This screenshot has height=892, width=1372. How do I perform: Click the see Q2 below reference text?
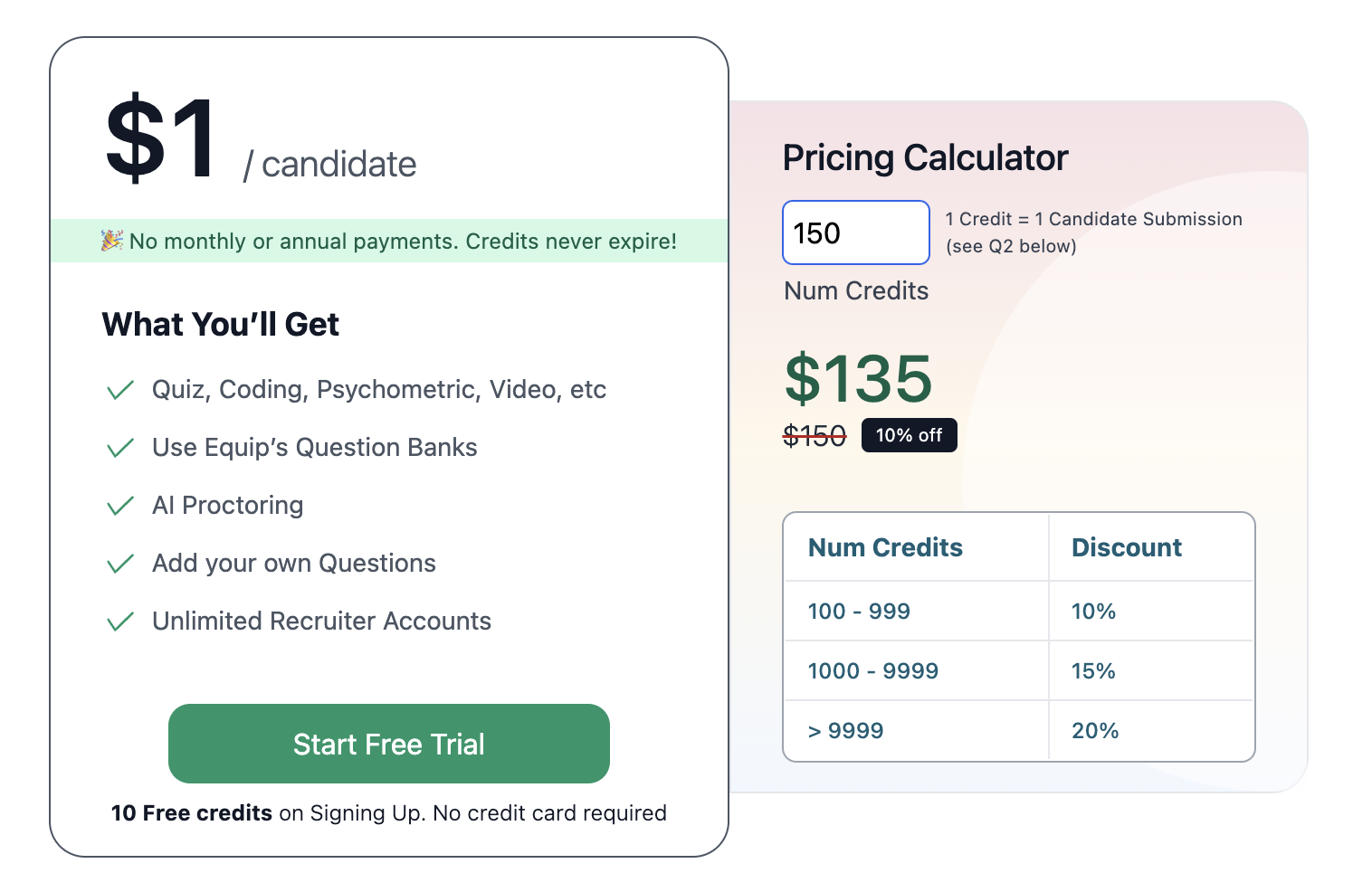1011,245
